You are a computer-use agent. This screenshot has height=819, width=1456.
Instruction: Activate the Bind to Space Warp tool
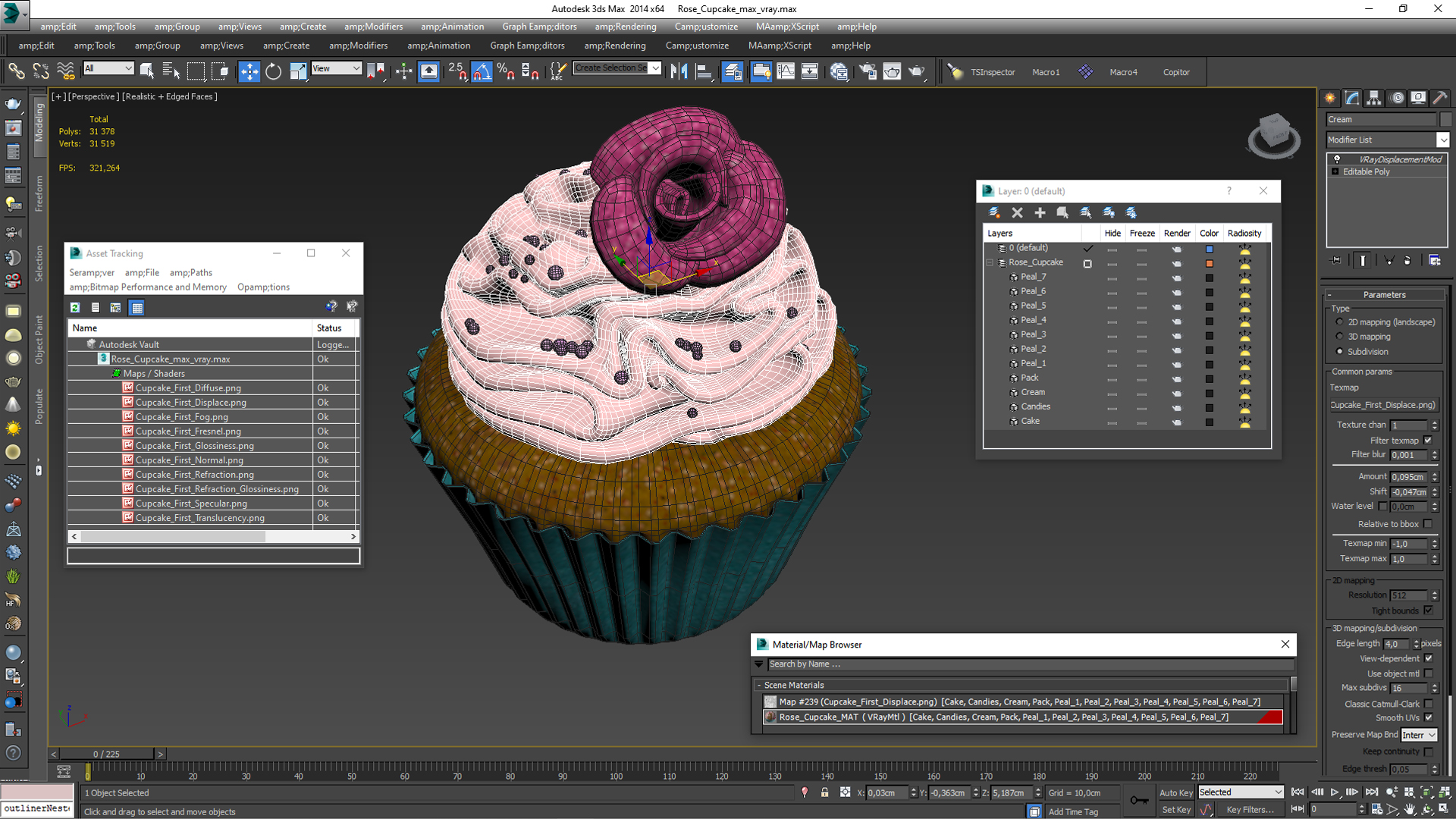point(66,71)
